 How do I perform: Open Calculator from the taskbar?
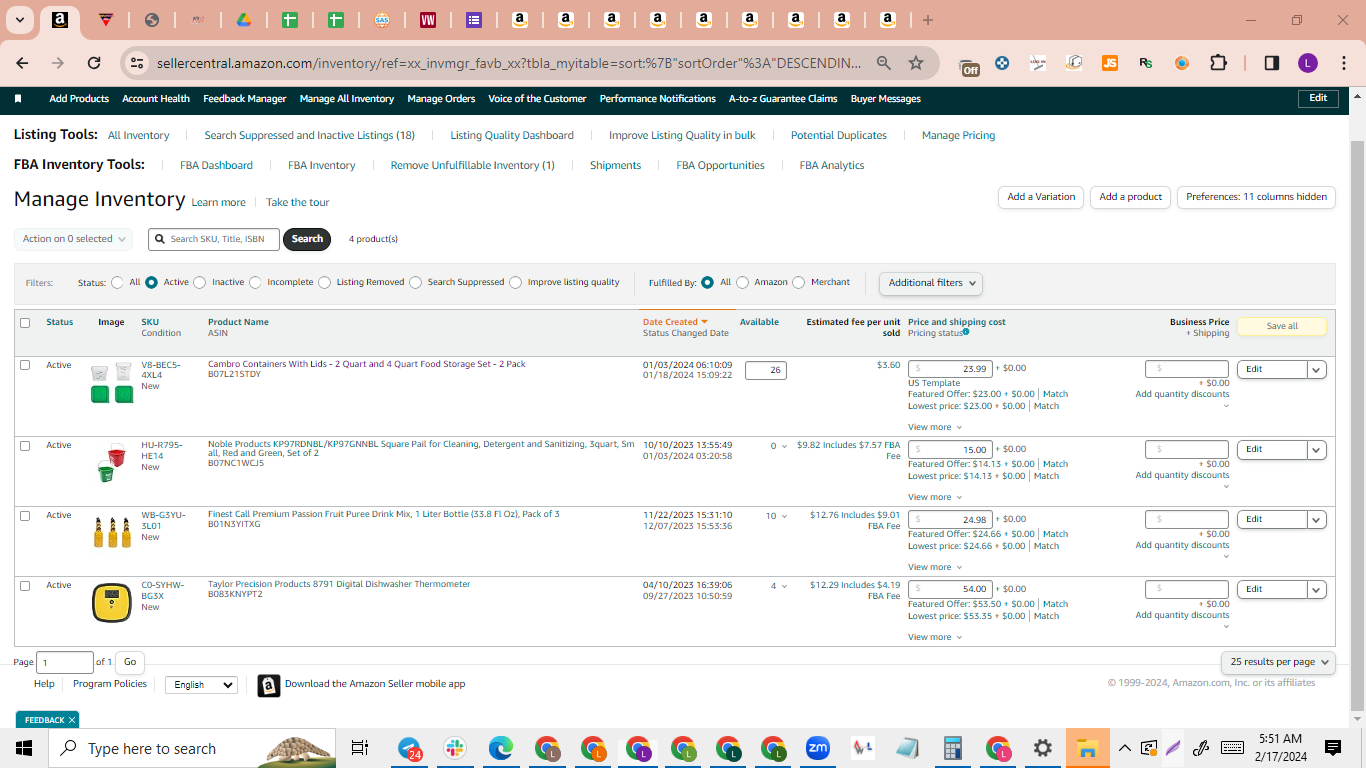pyautogui.click(x=952, y=748)
